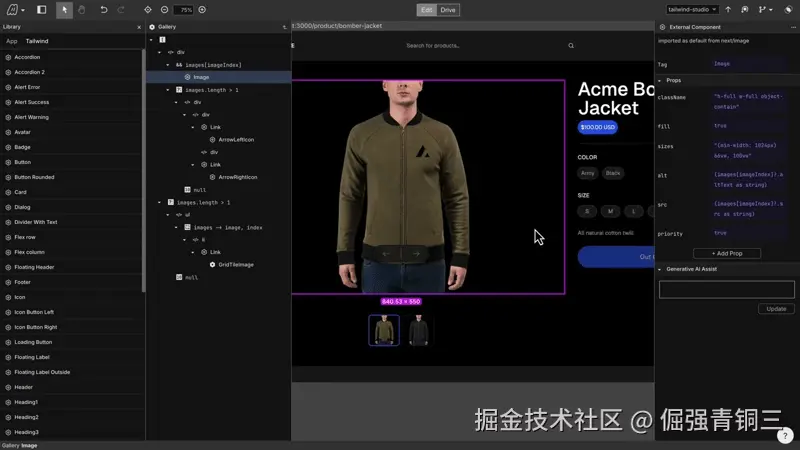Screen dimensions: 800x450
Task: Select the hand pan tool
Action: coord(82,10)
